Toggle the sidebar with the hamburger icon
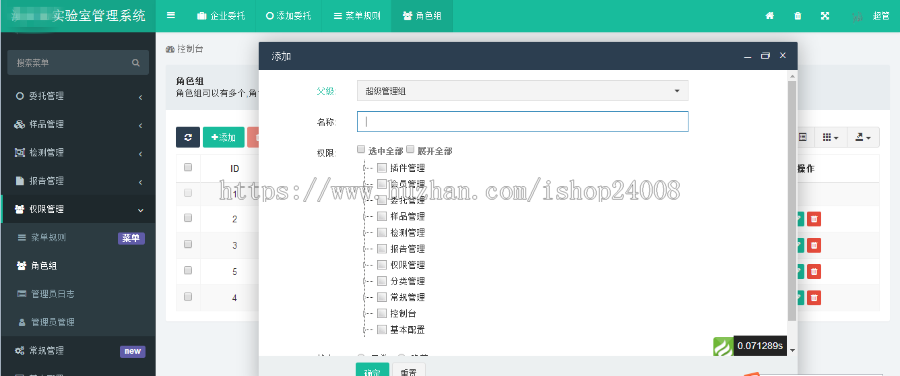Image resolution: width=900 pixels, height=376 pixels. pos(171,15)
